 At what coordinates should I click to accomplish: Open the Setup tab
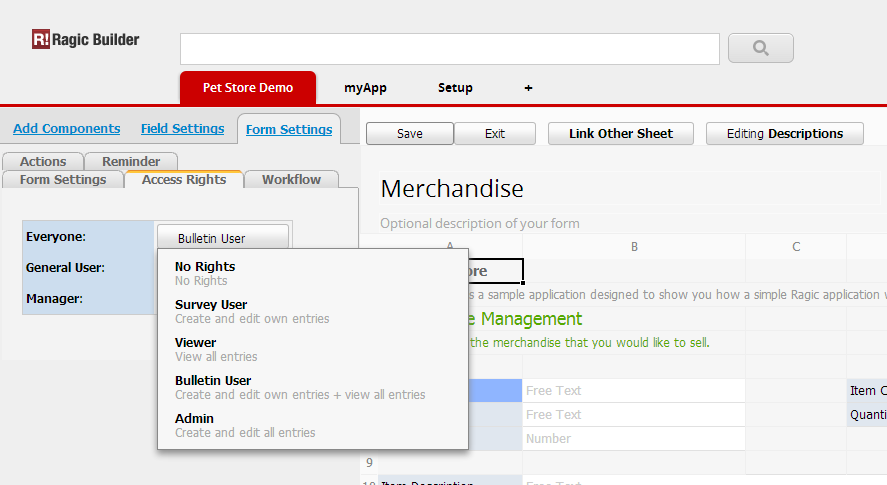455,88
